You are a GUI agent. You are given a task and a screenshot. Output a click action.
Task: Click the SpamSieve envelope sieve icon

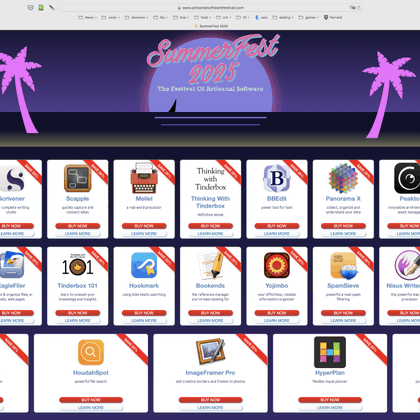343,265
